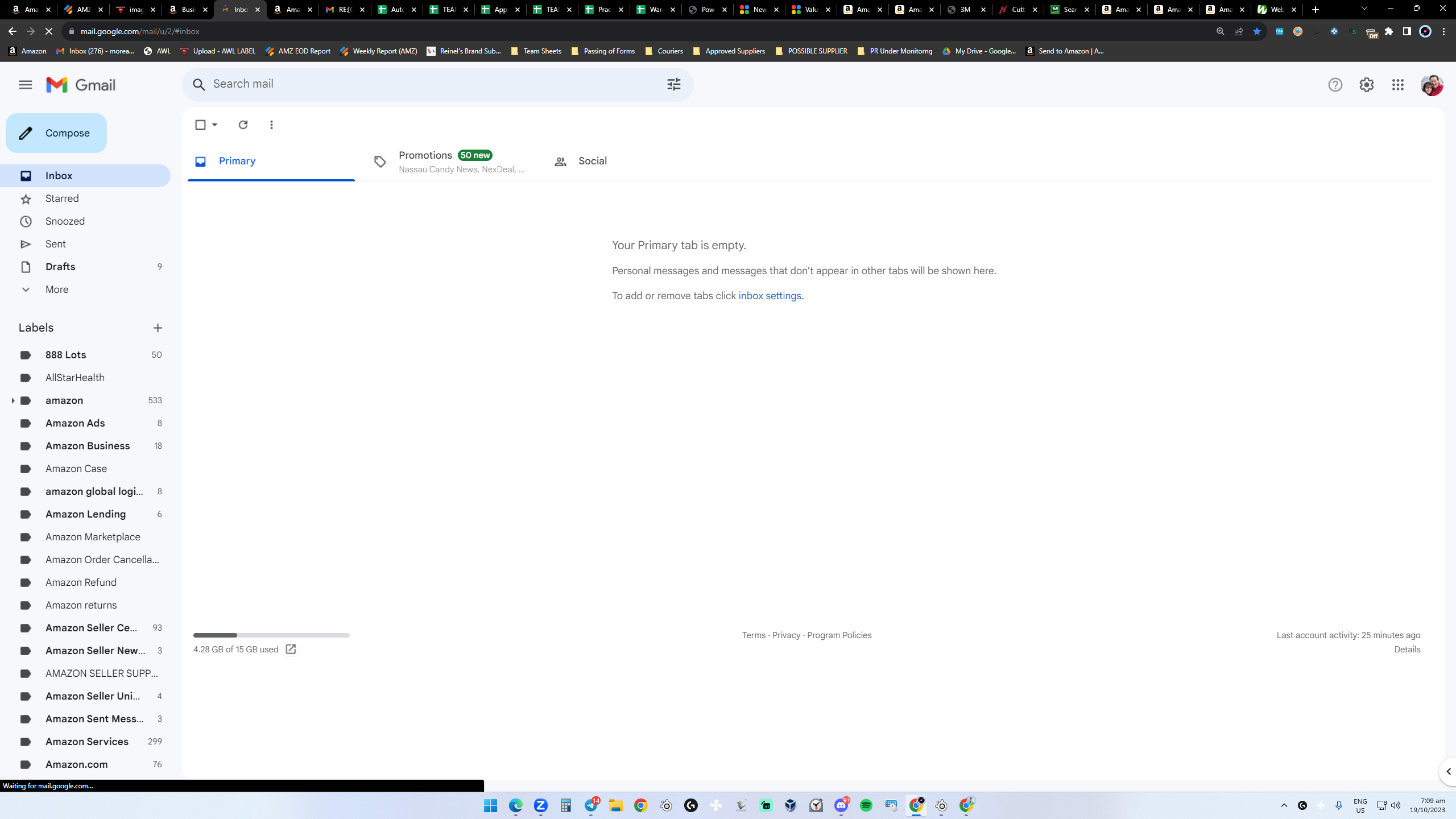
Task: Click the search options filter icon
Action: [674, 85]
